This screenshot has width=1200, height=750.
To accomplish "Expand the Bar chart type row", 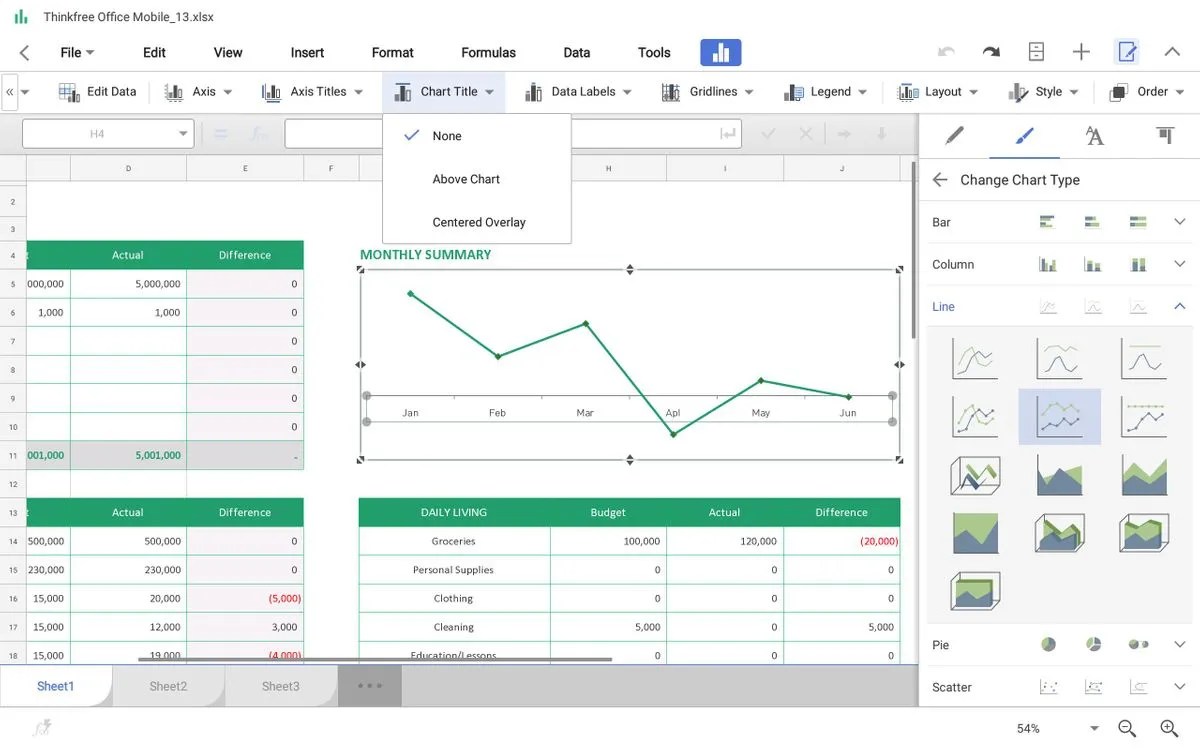I will [x=1180, y=221].
